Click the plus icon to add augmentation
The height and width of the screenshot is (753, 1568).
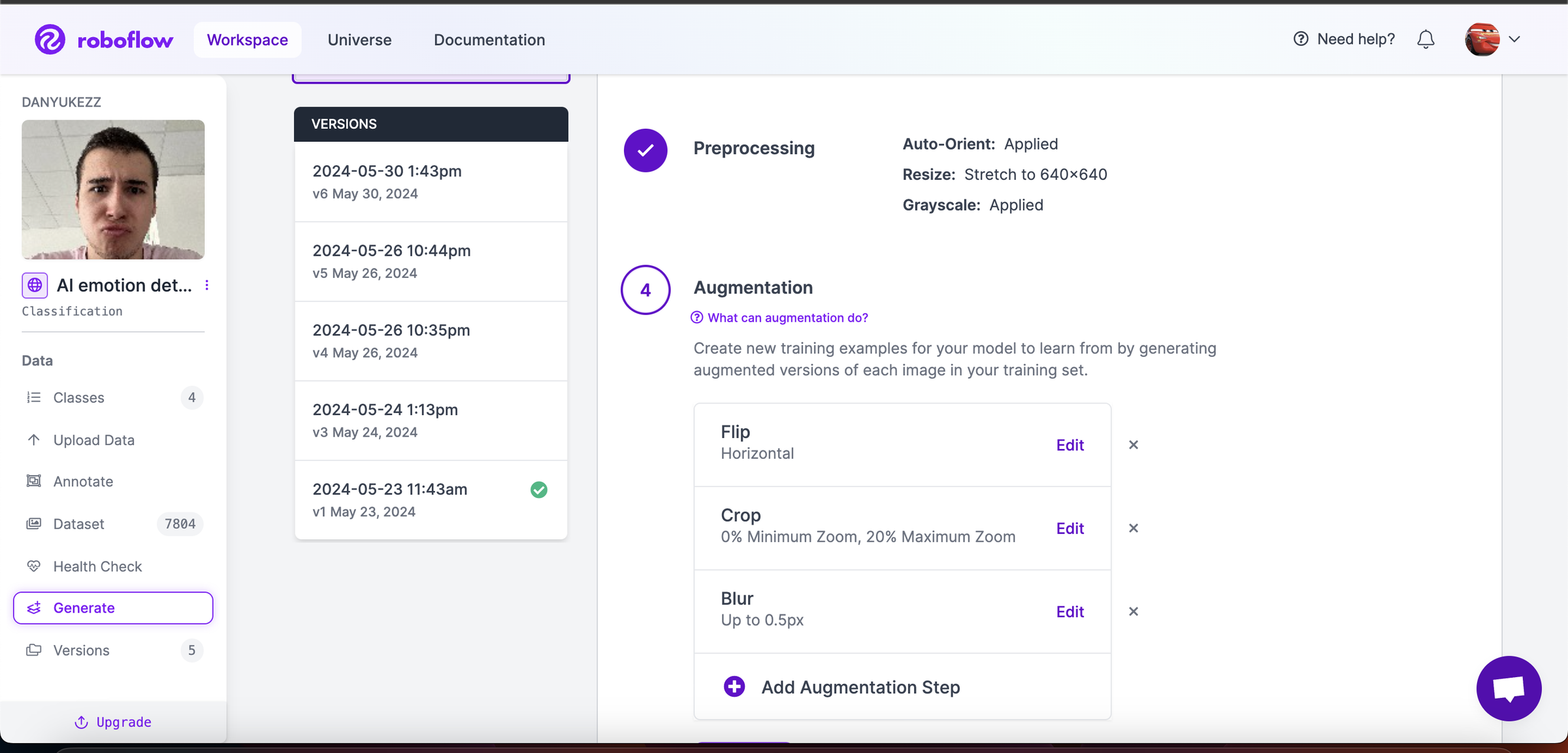[734, 687]
